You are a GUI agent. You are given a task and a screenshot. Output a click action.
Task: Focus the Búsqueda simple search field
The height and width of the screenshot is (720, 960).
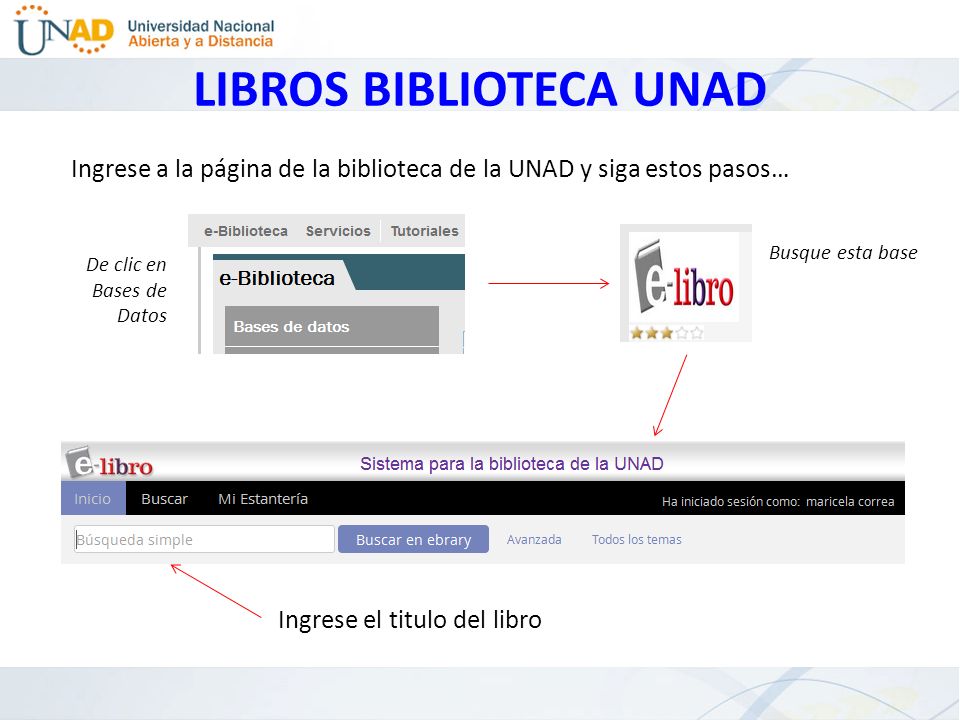(x=204, y=539)
